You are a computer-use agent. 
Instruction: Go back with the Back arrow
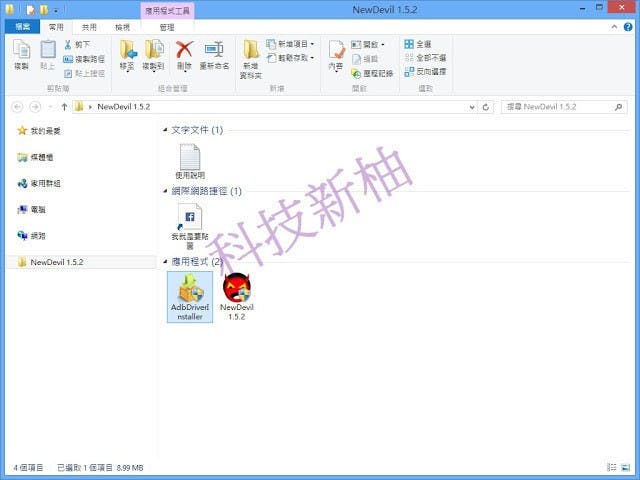tap(17, 107)
